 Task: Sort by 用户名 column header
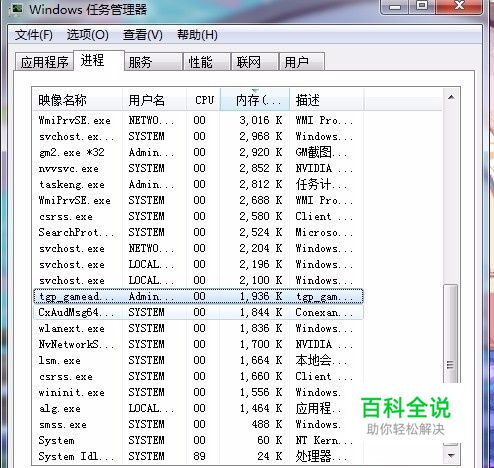coord(154,100)
